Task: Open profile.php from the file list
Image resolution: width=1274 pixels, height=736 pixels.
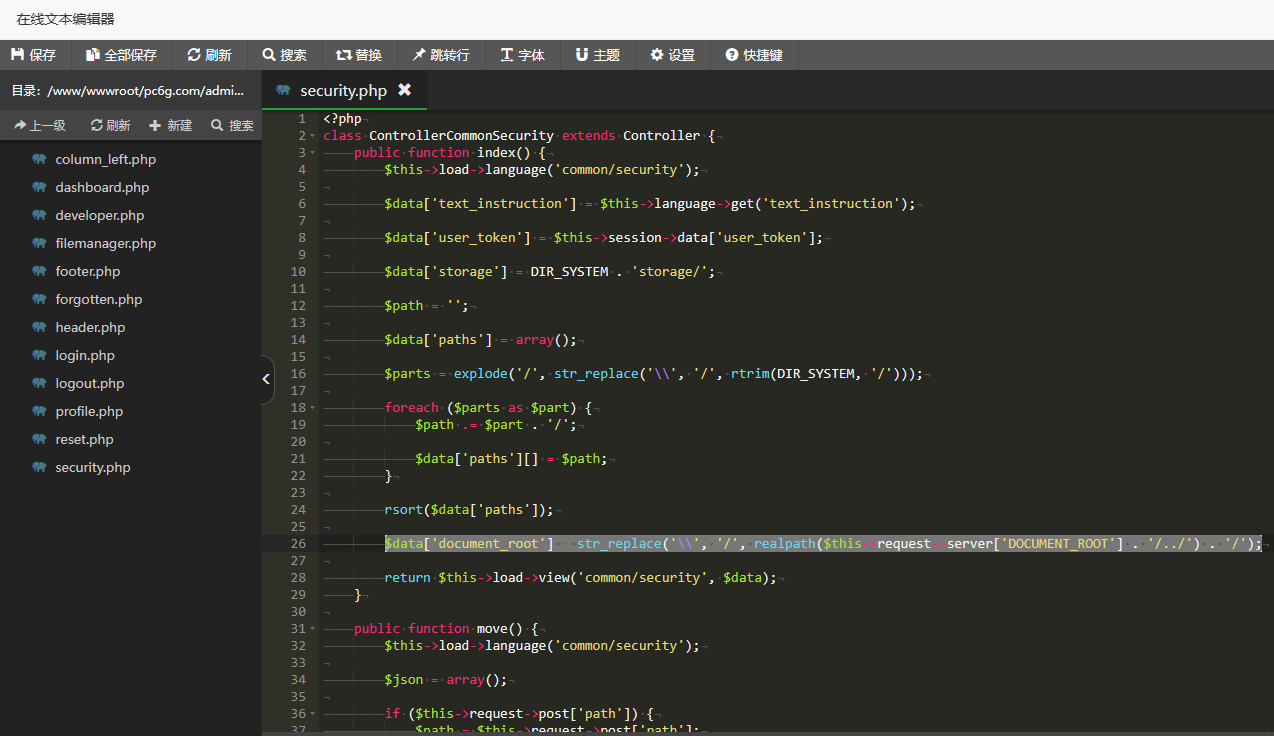Action: click(89, 411)
